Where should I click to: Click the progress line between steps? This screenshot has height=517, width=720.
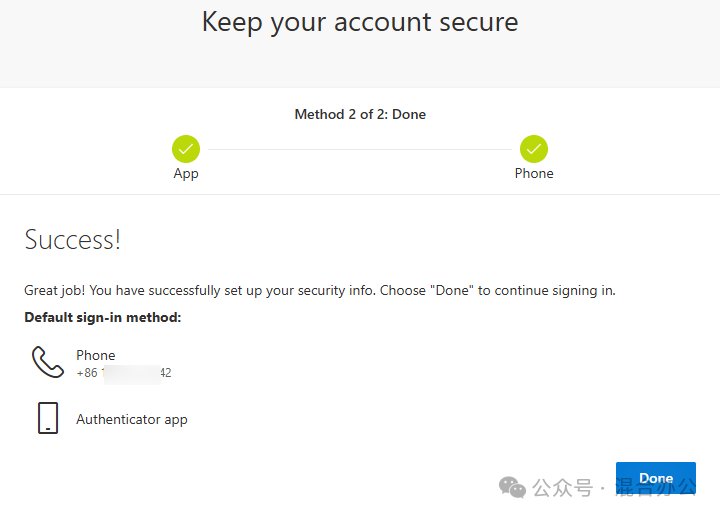coord(360,149)
